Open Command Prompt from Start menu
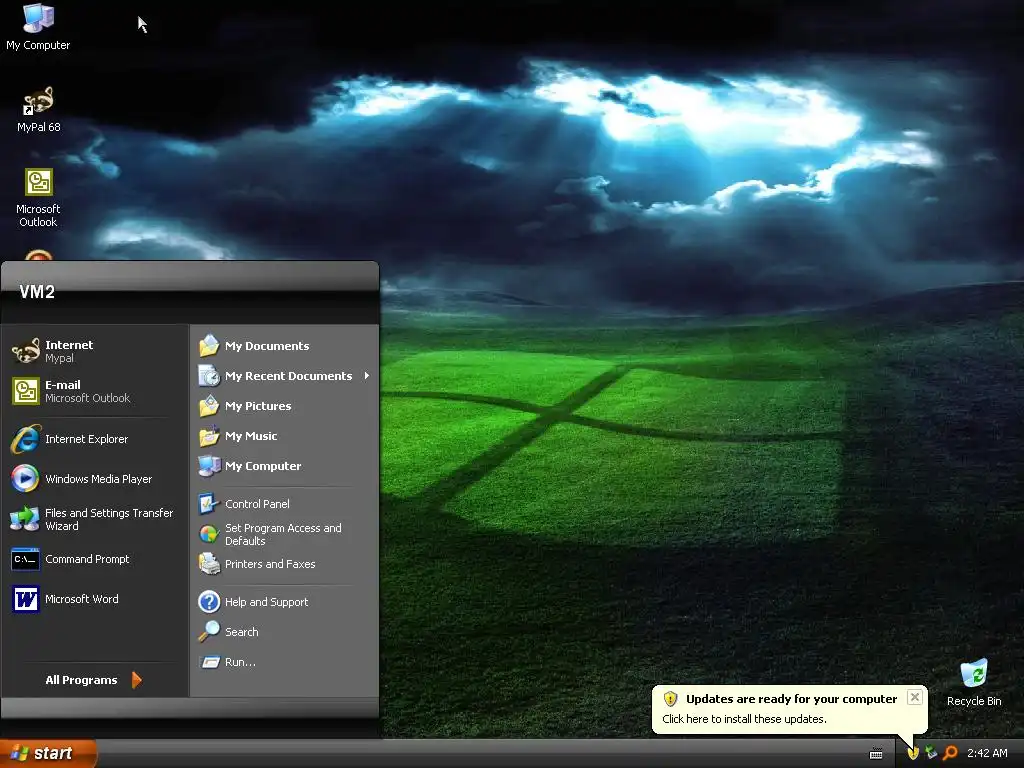 (95, 559)
